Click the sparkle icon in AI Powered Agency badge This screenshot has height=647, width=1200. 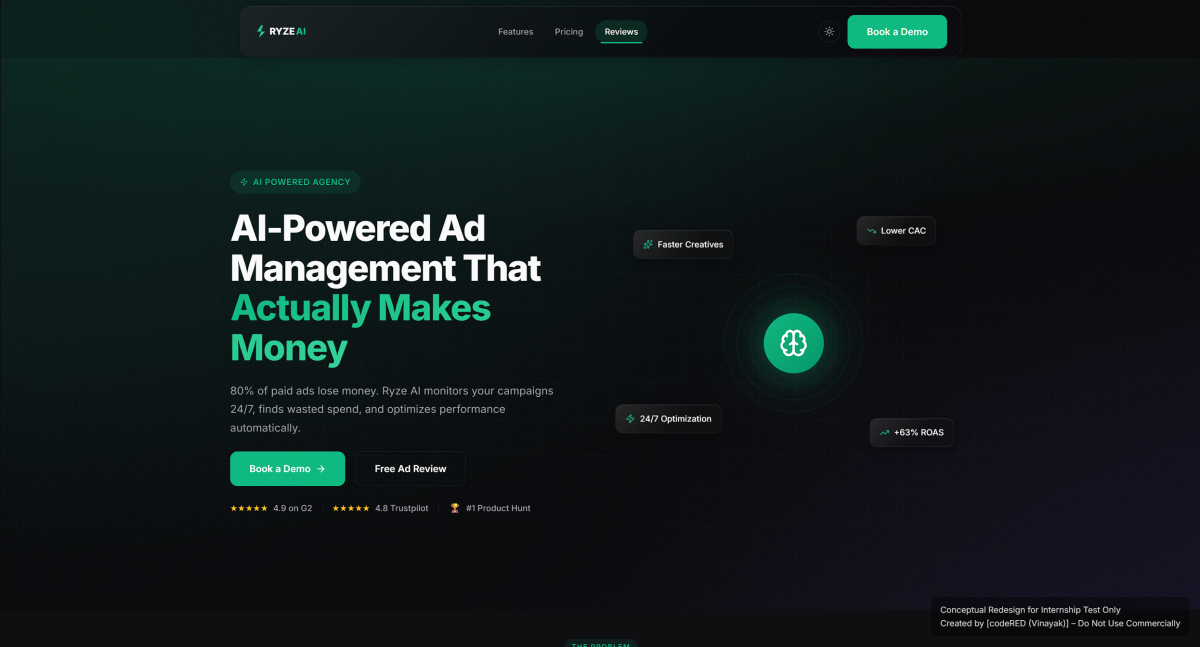244,182
